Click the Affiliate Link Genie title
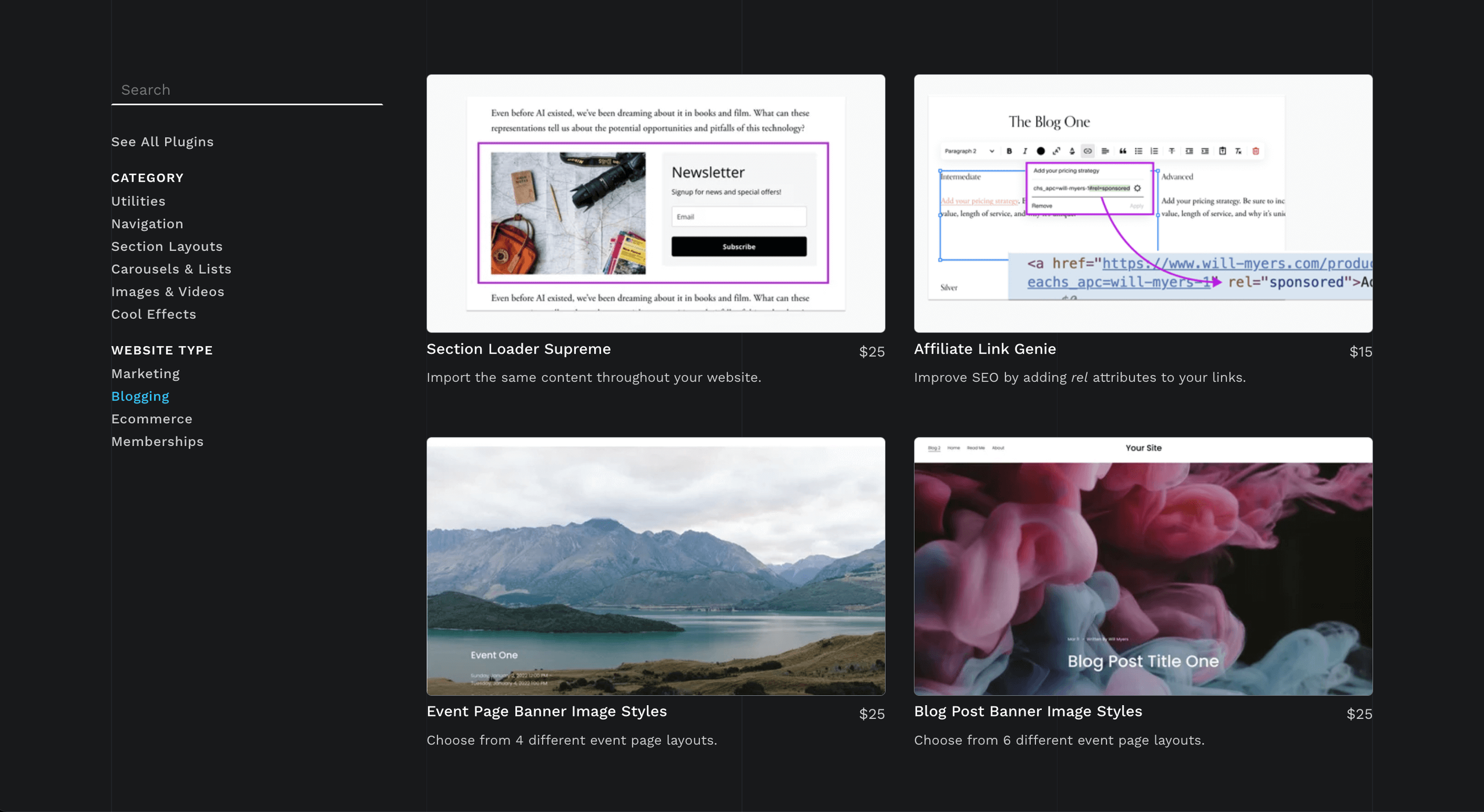 click(x=985, y=349)
